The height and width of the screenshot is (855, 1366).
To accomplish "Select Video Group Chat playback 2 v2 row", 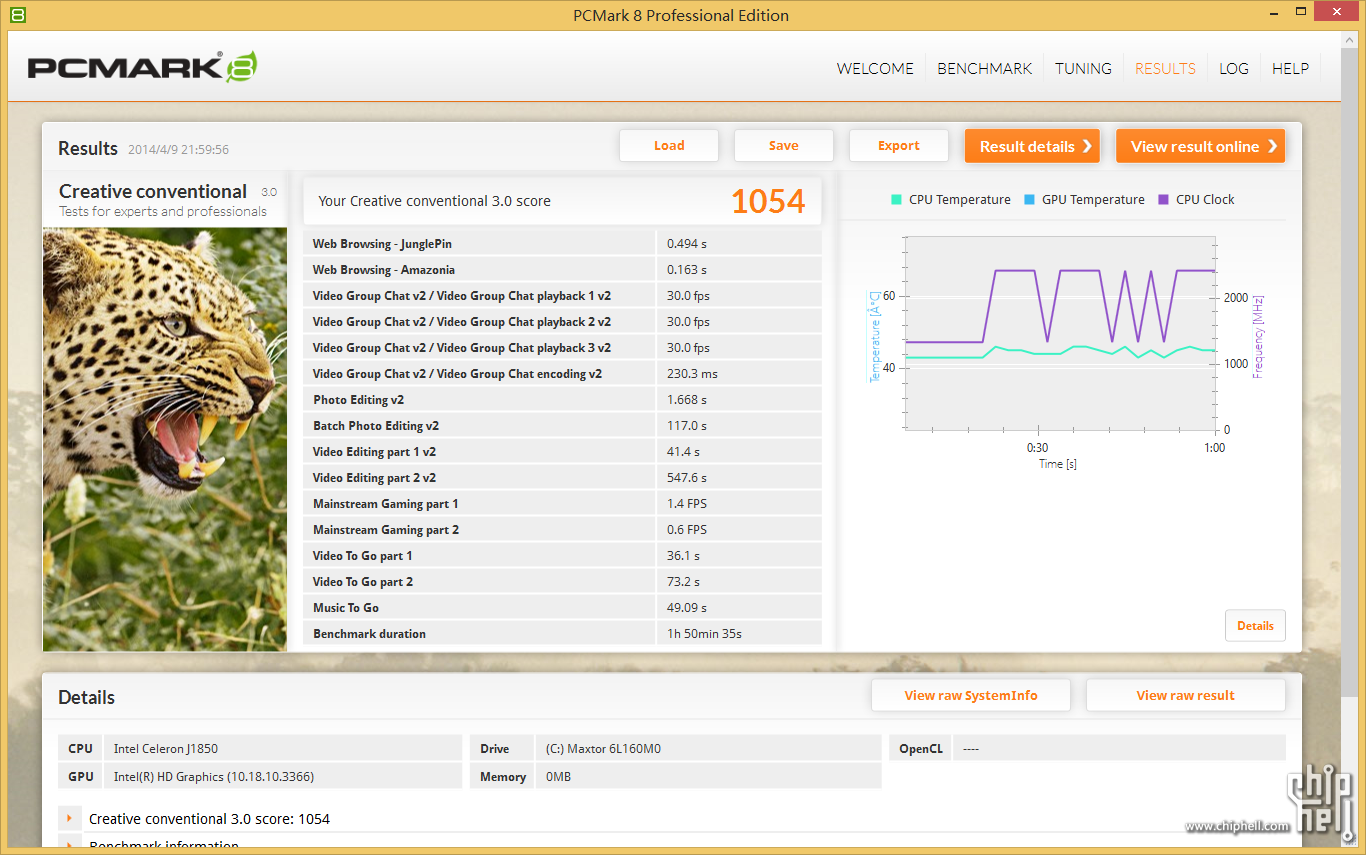I will coord(562,322).
